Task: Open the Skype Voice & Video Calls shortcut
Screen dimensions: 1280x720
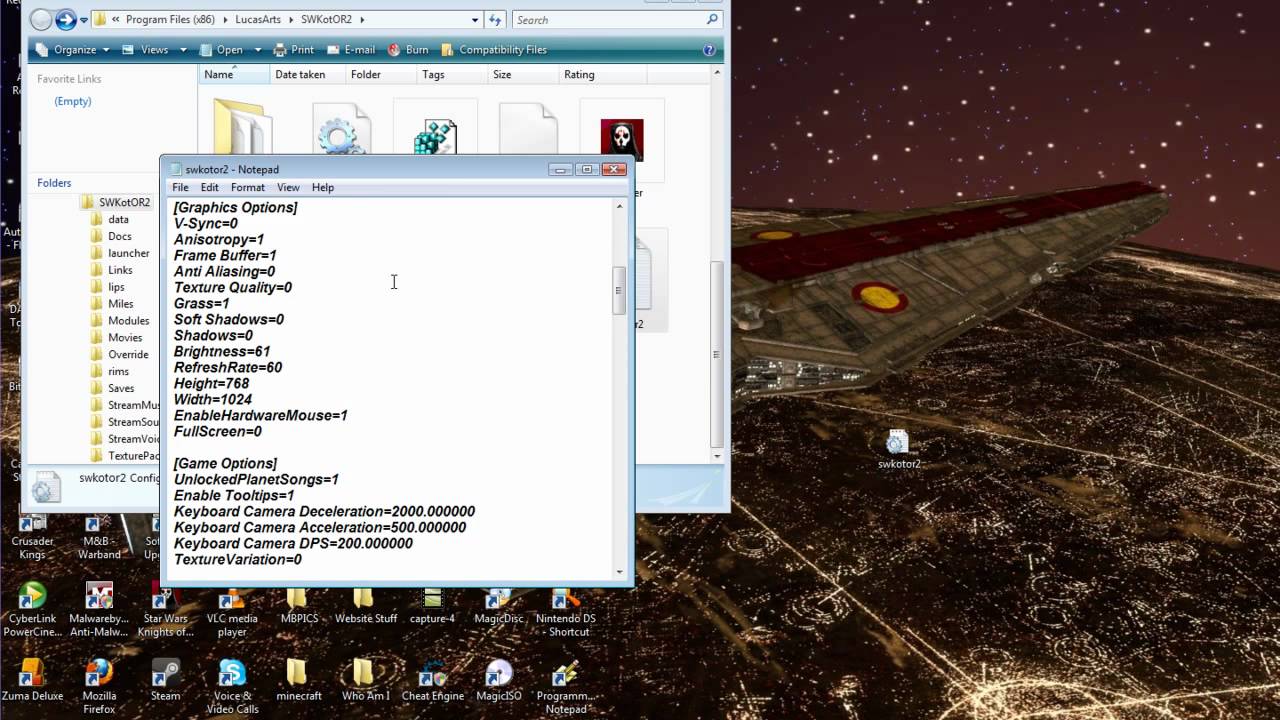Action: 232,686
